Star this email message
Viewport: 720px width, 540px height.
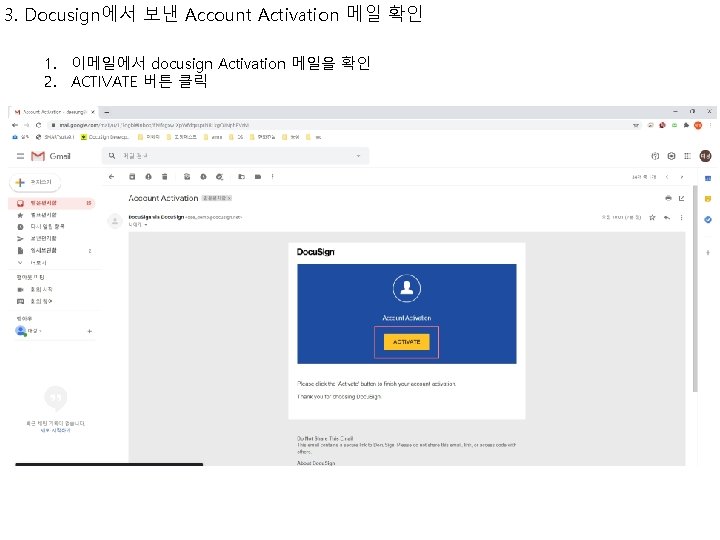652,217
